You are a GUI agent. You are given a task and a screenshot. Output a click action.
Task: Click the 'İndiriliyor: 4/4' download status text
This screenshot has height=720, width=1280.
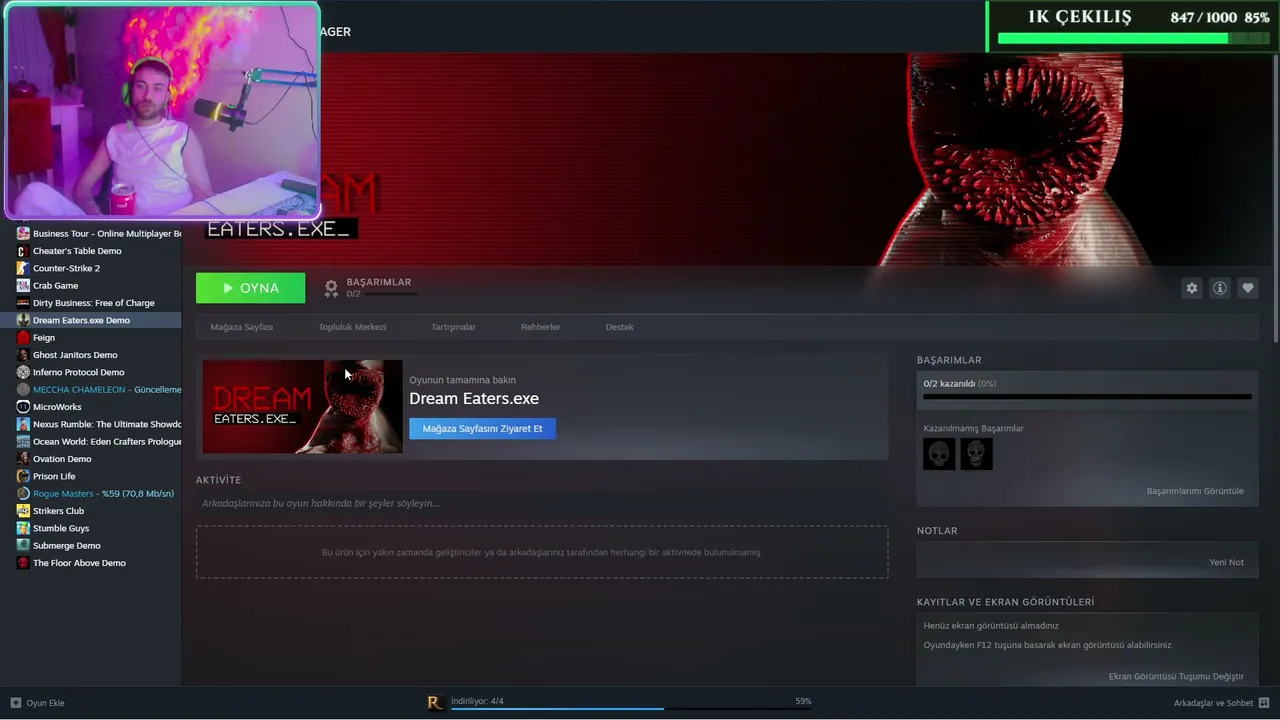477,701
